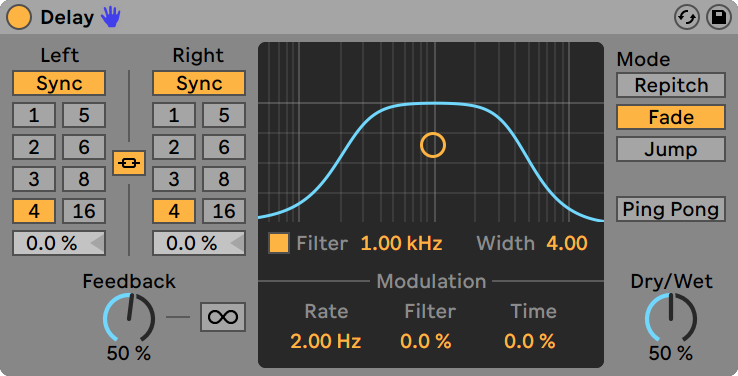Set Right delay to 8 divisions
Screen dimensions: 738x376
point(224,179)
